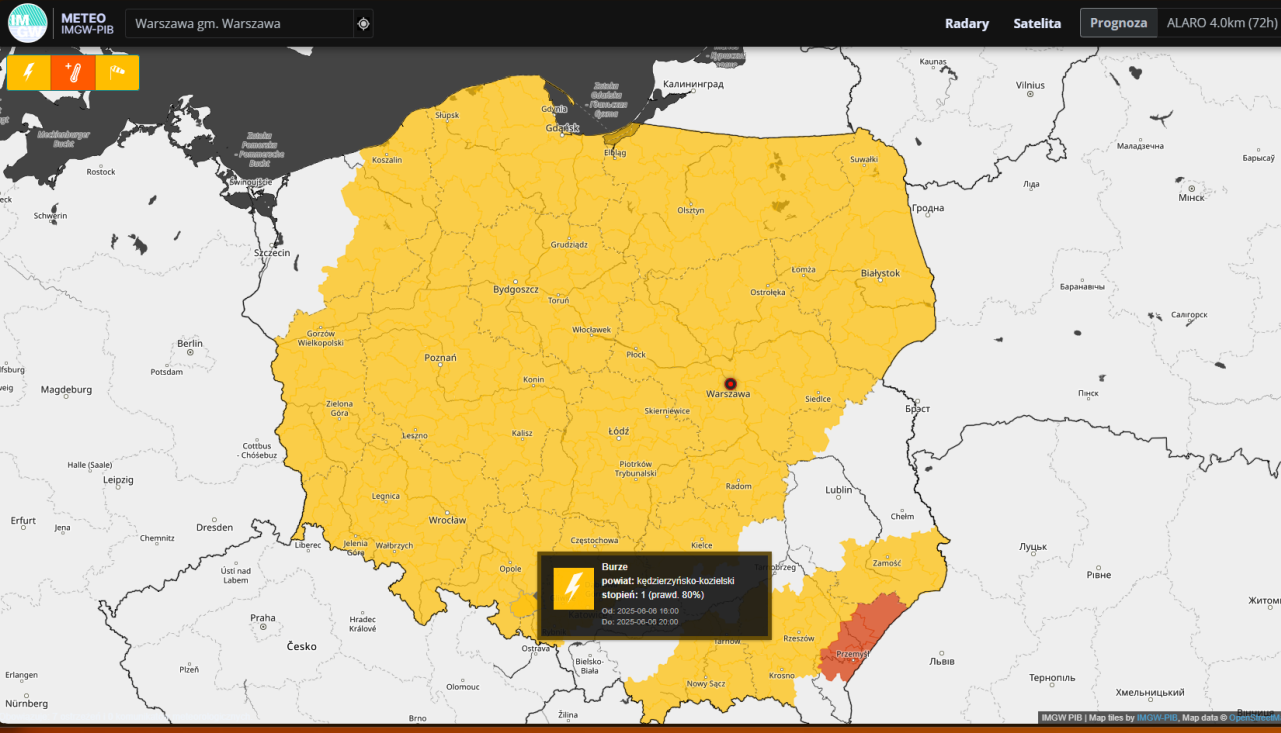This screenshot has width=1281, height=733.
Task: Select the heat warning thermometer icon
Action: coord(73,72)
